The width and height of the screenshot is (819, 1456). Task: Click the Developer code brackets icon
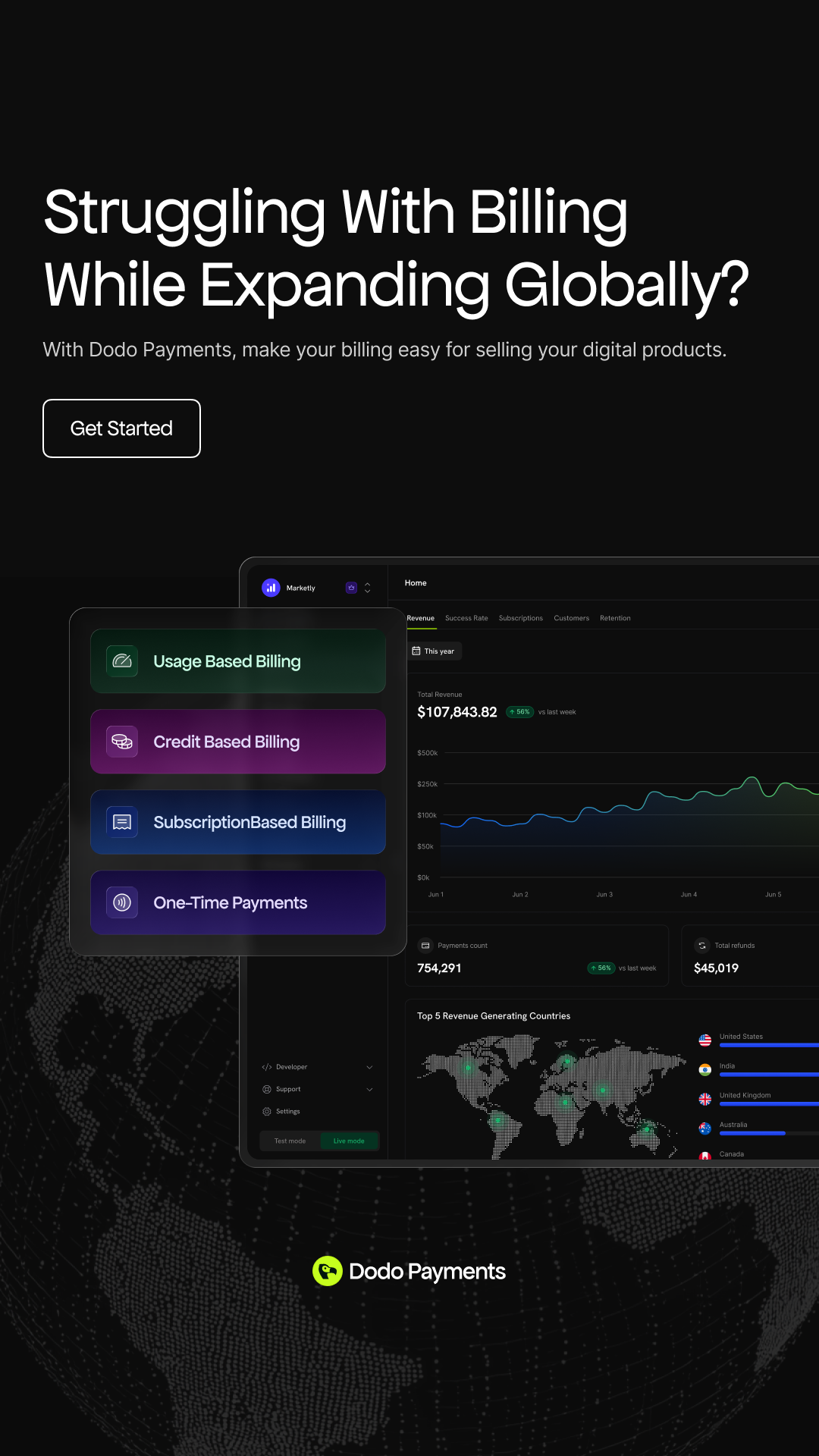(267, 1067)
